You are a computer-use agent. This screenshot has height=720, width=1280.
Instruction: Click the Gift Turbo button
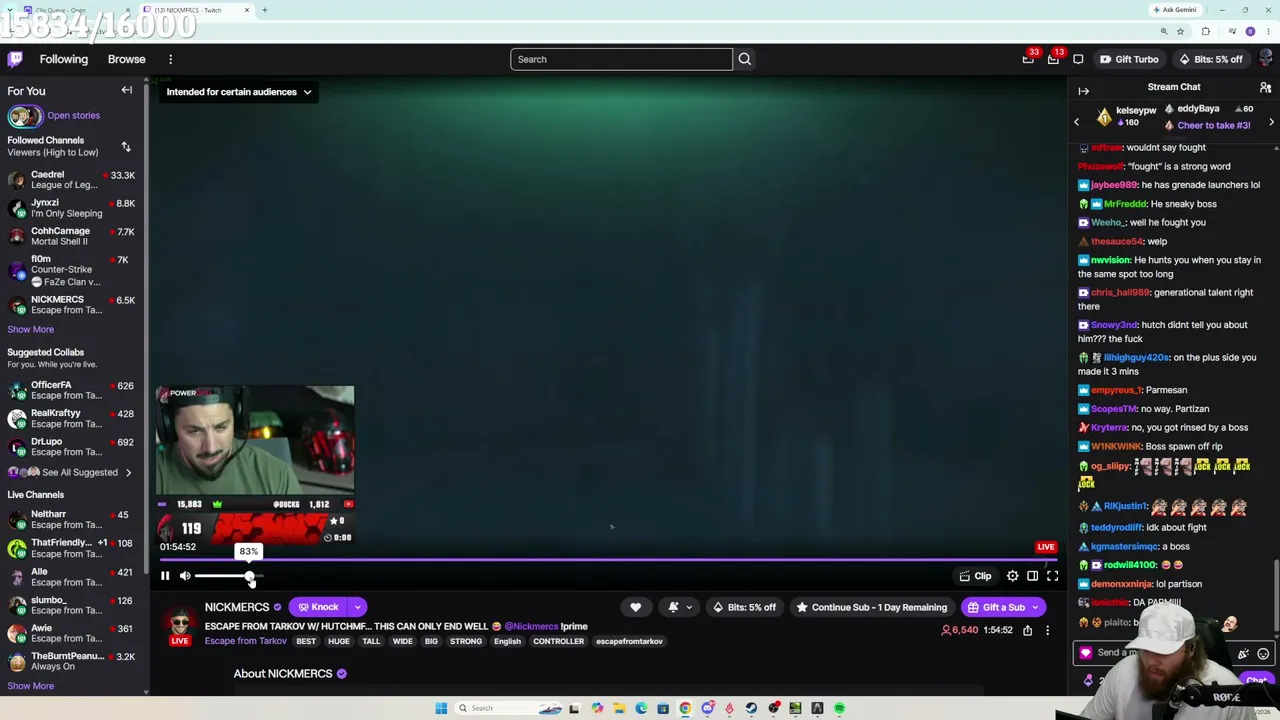pyautogui.click(x=1129, y=59)
